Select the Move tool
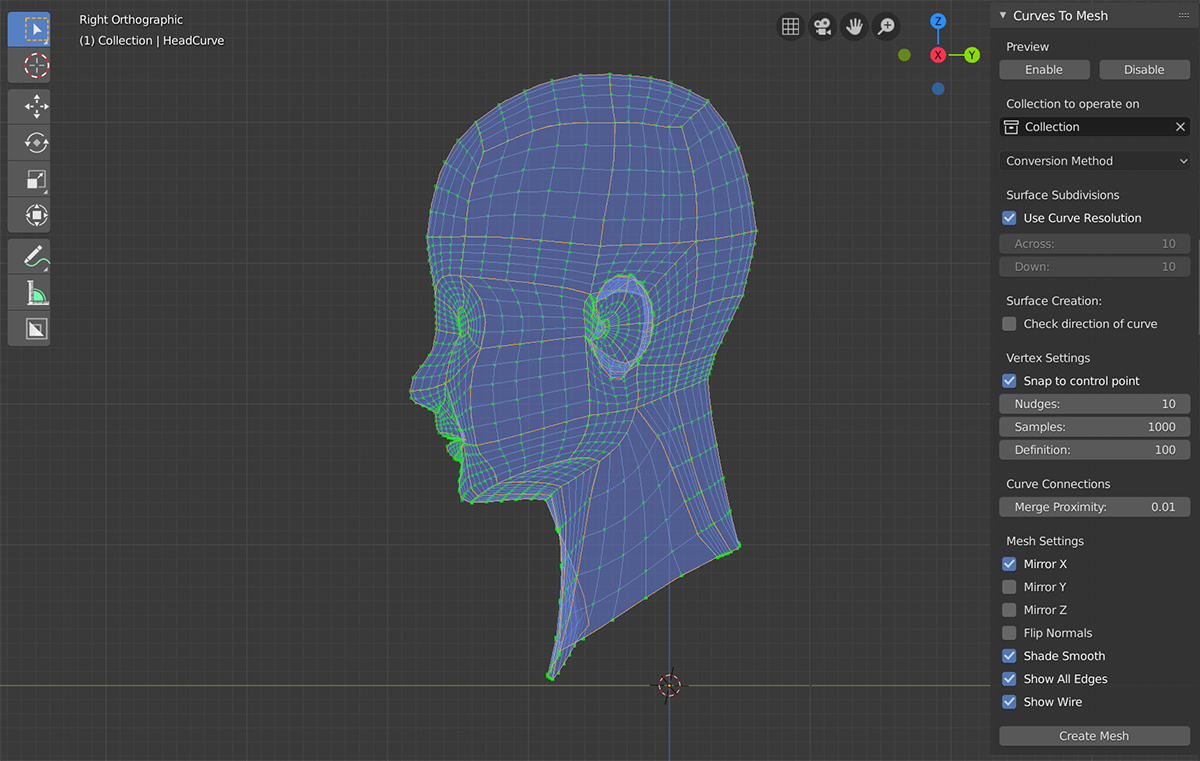Viewport: 1200px width, 761px height. [36, 106]
